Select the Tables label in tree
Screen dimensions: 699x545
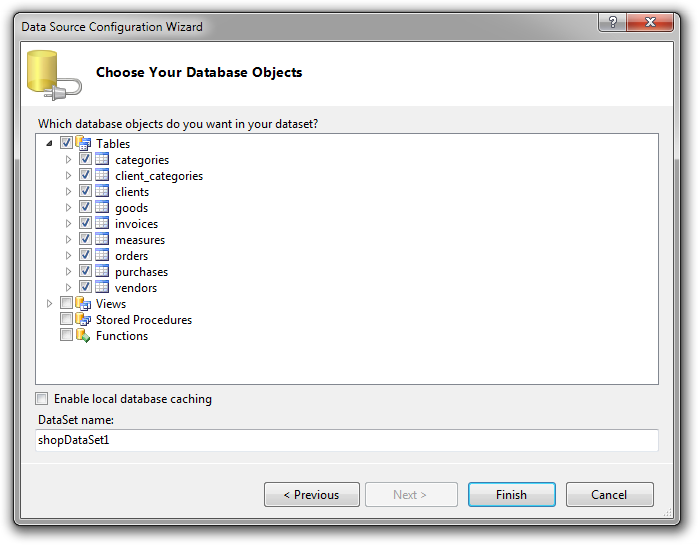click(x=113, y=144)
